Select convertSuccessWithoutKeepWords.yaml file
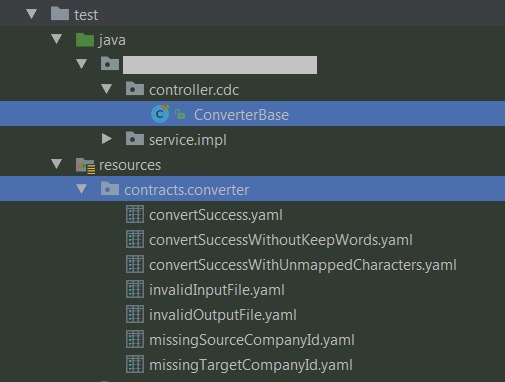This screenshot has width=505, height=382. [x=281, y=240]
